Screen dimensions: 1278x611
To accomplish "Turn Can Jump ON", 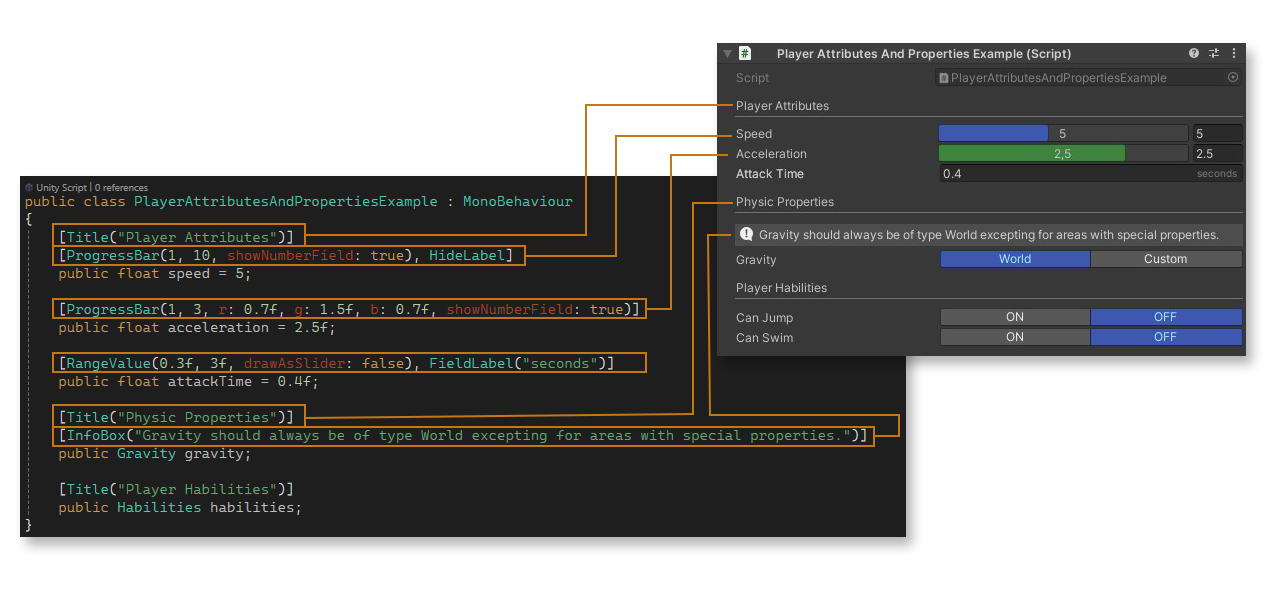I will [1014, 317].
